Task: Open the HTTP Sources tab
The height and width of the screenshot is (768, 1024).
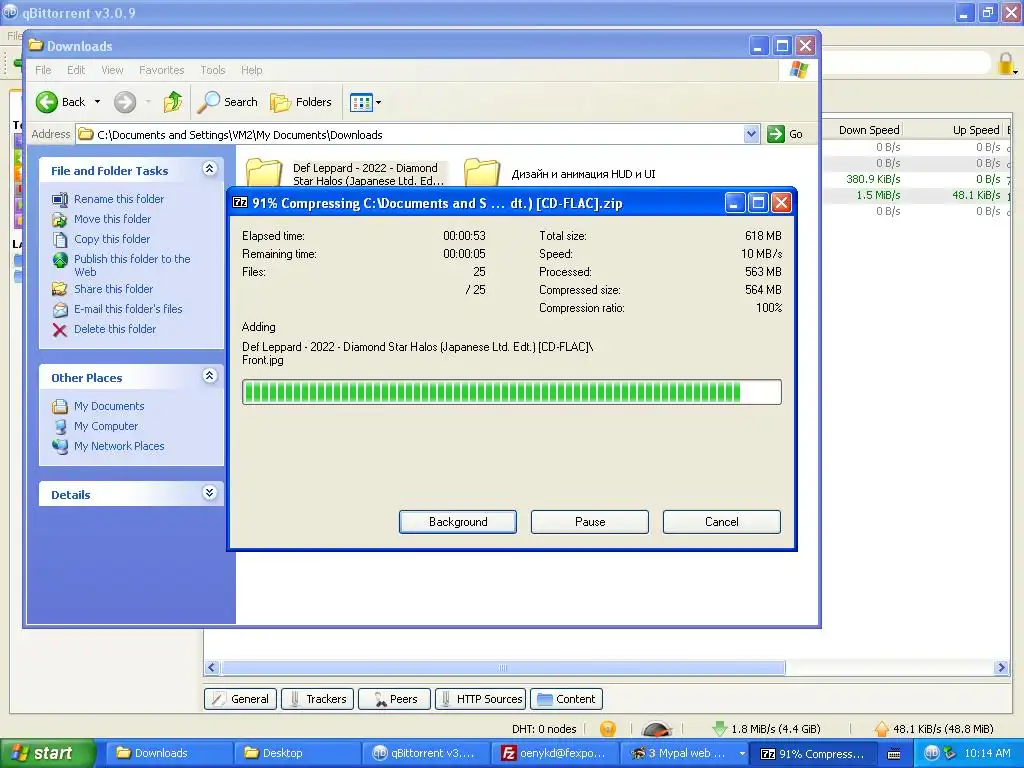Action: 481,699
